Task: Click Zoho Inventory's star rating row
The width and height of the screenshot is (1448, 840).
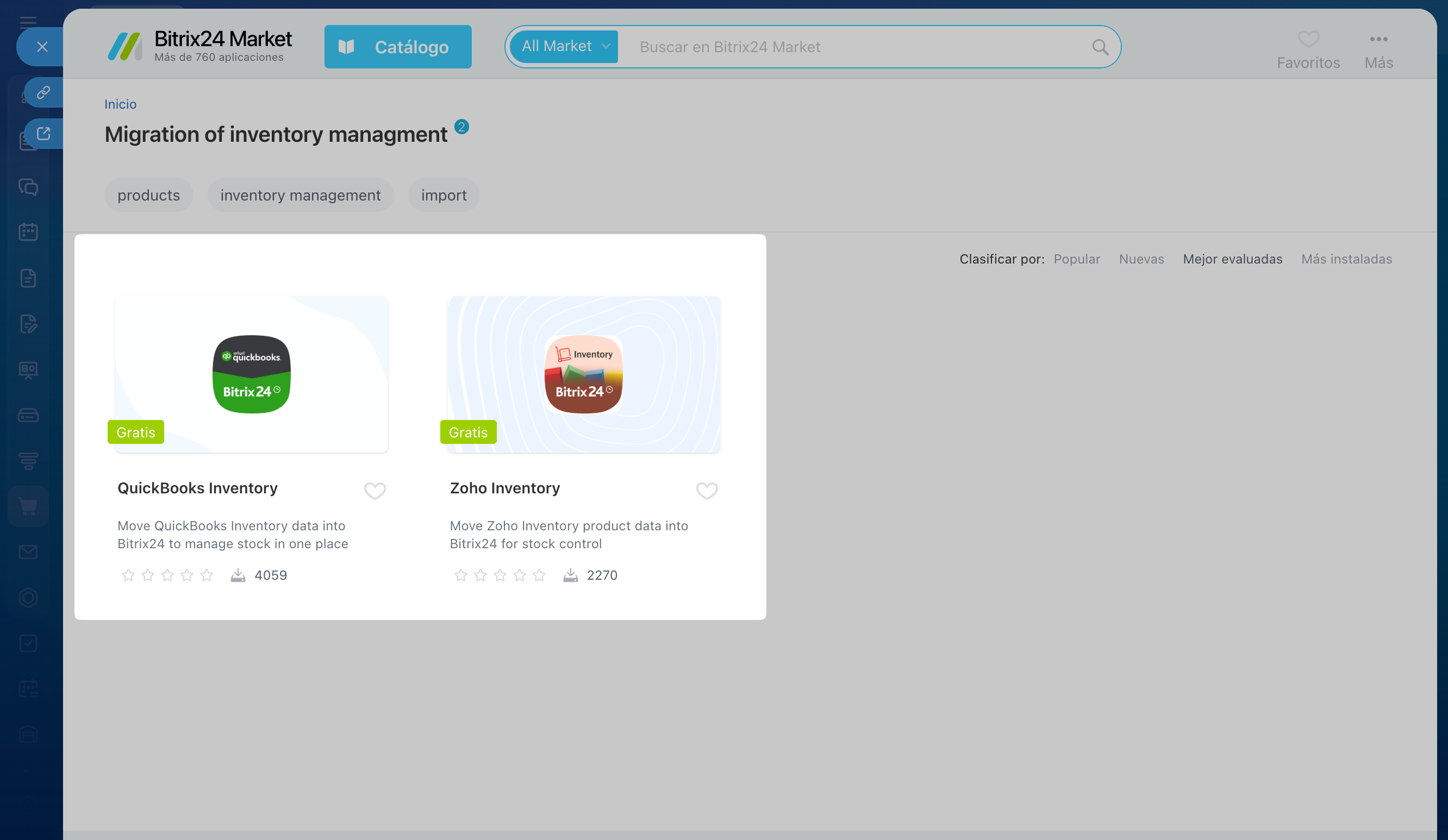Action: (x=500, y=575)
